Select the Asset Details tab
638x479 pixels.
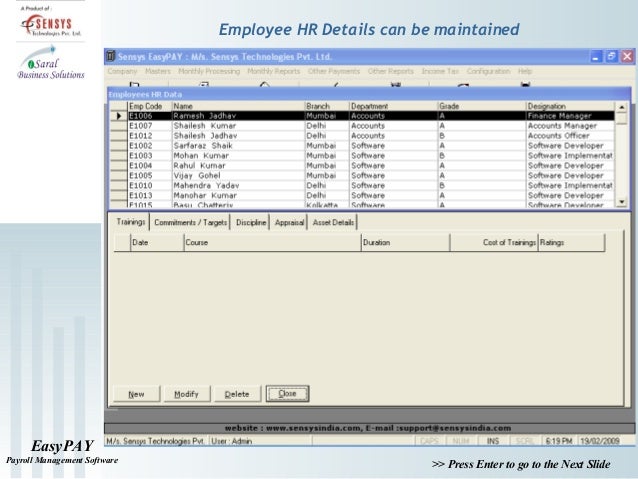click(x=333, y=223)
